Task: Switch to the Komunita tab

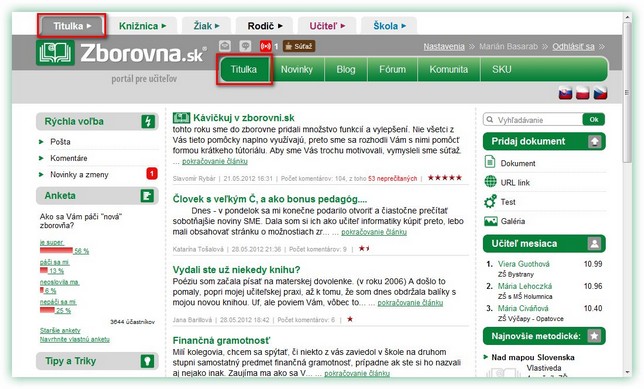Action: click(x=448, y=69)
